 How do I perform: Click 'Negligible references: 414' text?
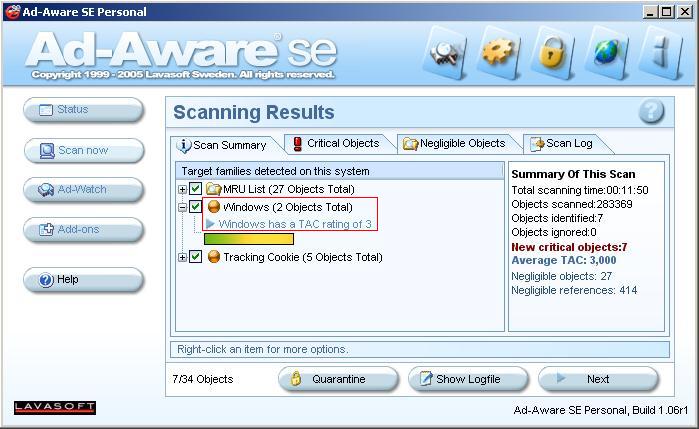coord(574,290)
